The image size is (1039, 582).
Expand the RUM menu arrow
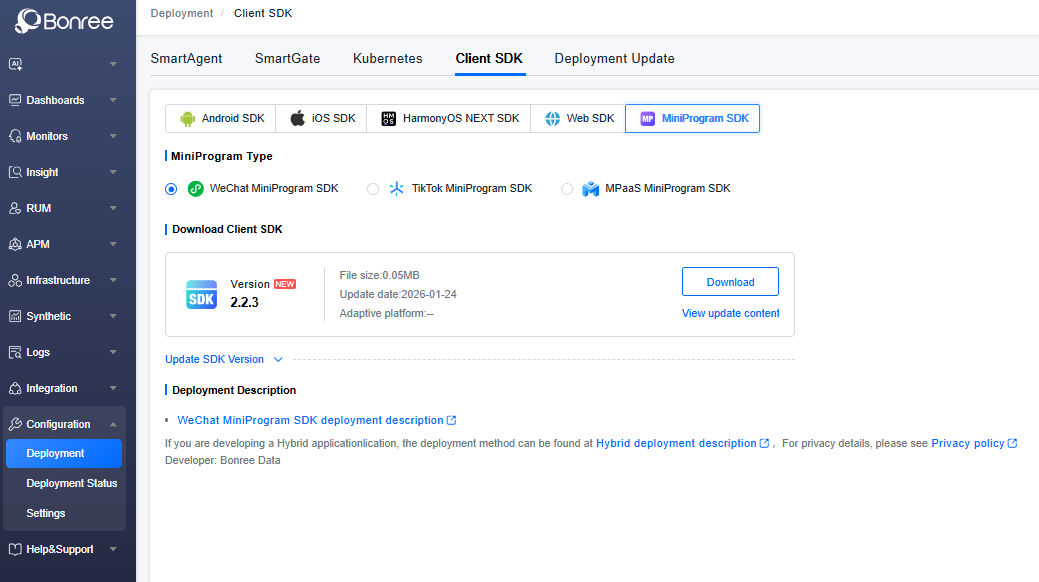[x=113, y=208]
